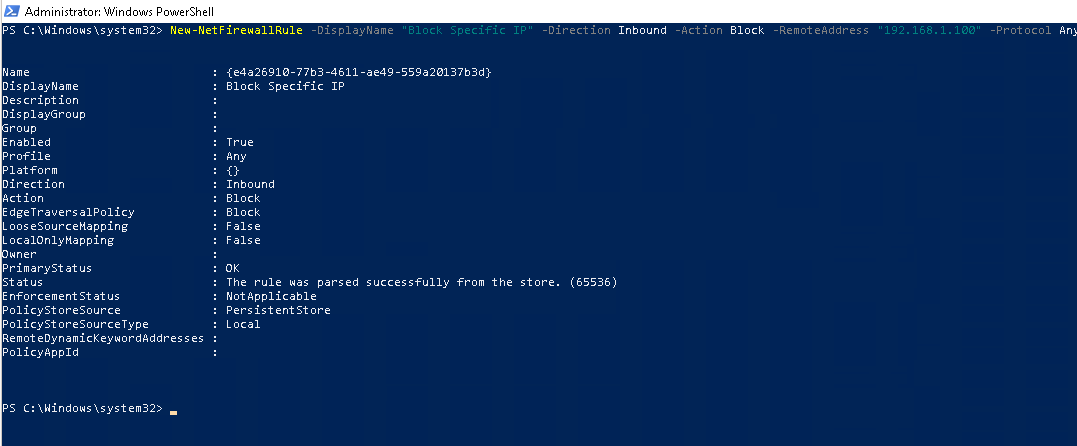Open the PowerShell title bar icon menu

coord(11,11)
